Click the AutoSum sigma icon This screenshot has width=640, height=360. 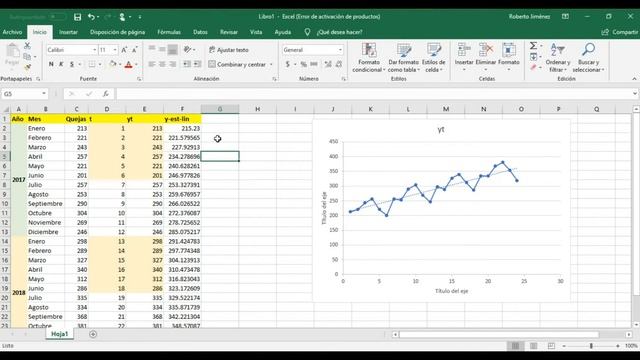[533, 46]
